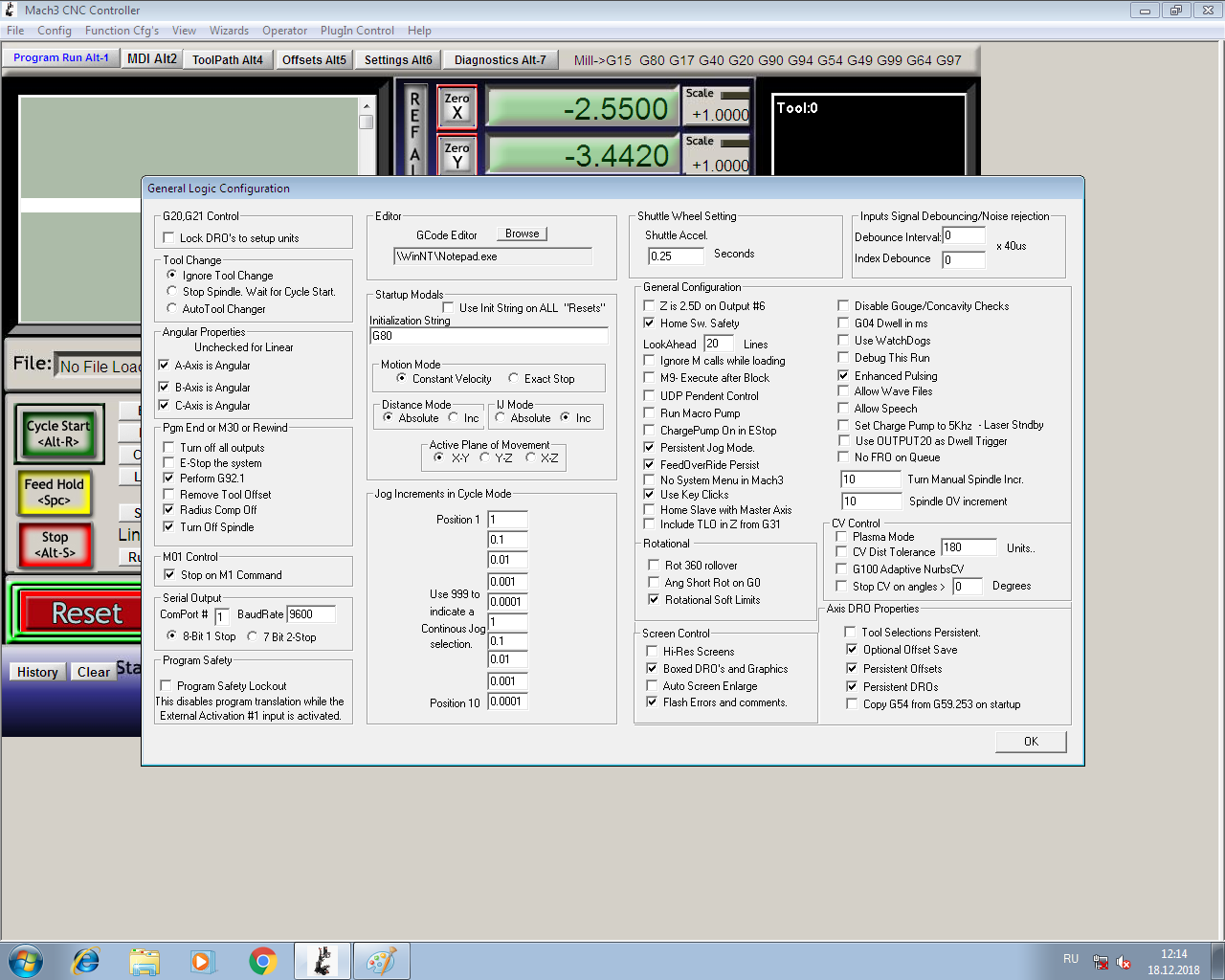Click the G-code display scrollbar up arrow
Viewport: 1225px width, 980px height.
(366, 105)
